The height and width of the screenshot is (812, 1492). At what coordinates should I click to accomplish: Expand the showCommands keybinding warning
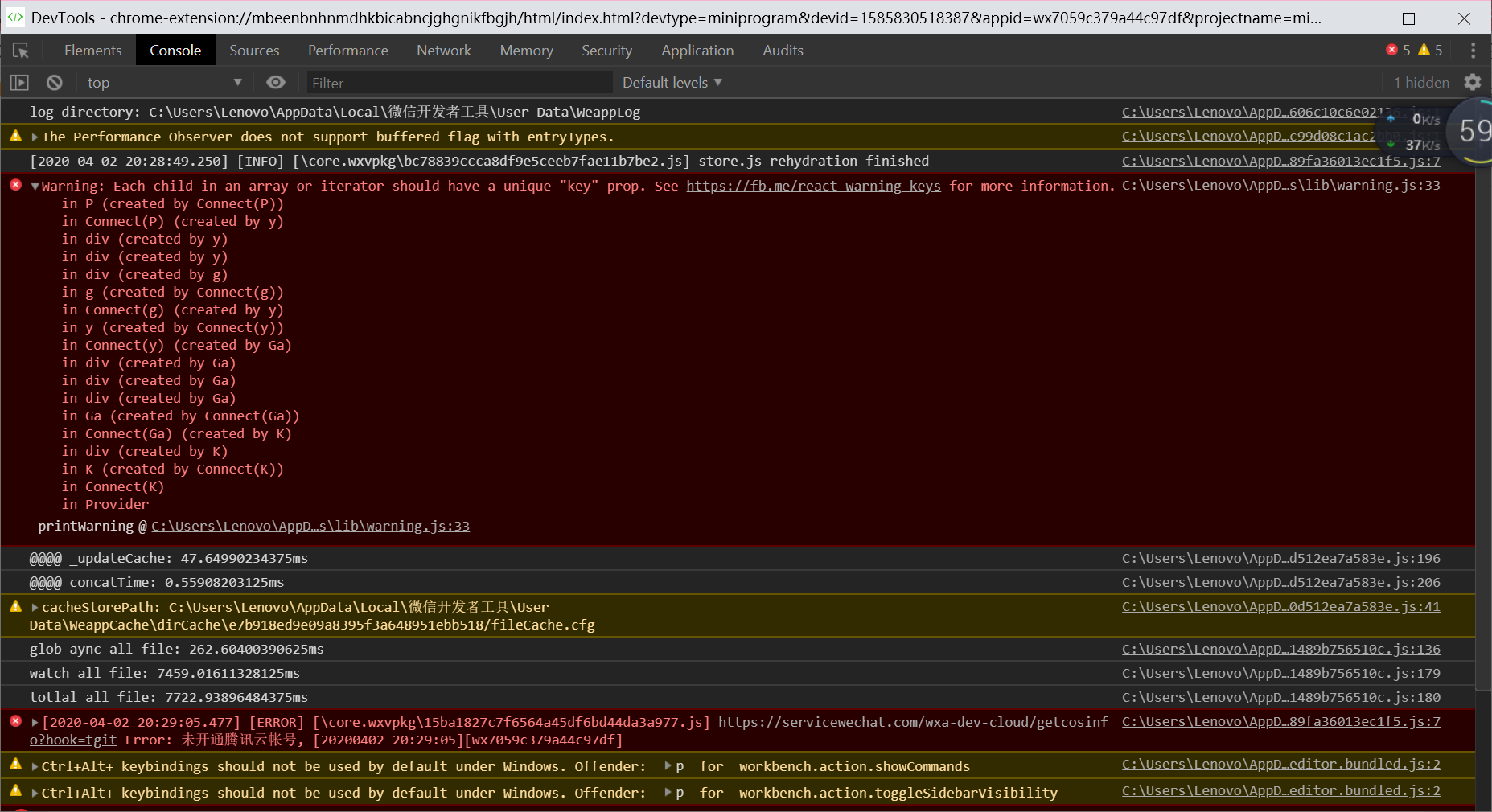coord(35,767)
